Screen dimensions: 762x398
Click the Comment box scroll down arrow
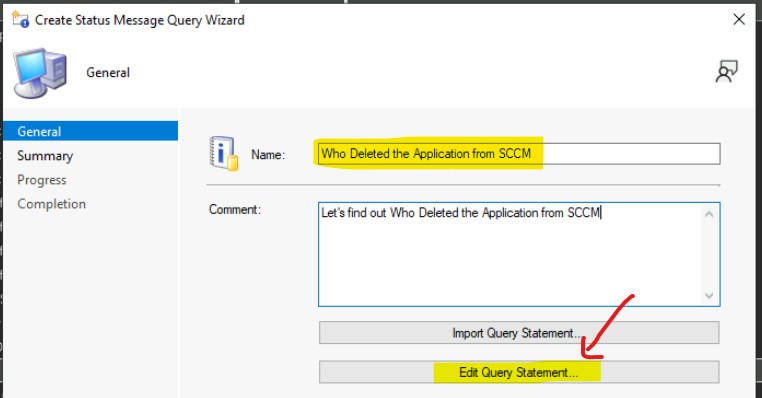(709, 295)
